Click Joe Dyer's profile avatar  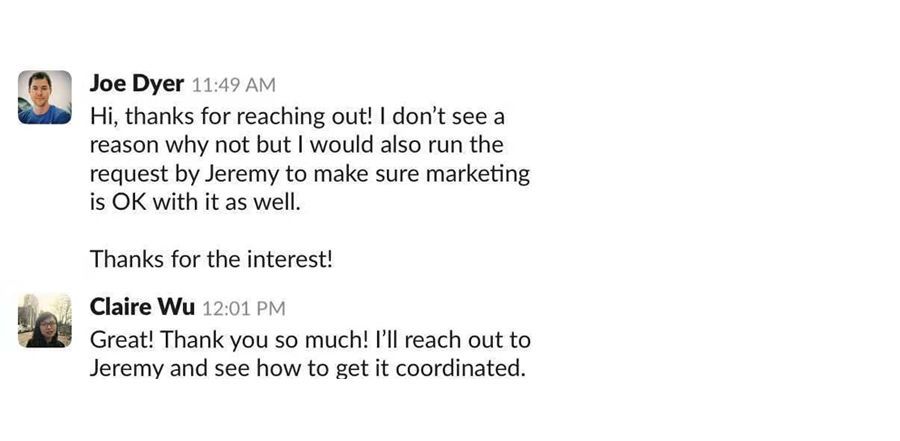[45, 97]
